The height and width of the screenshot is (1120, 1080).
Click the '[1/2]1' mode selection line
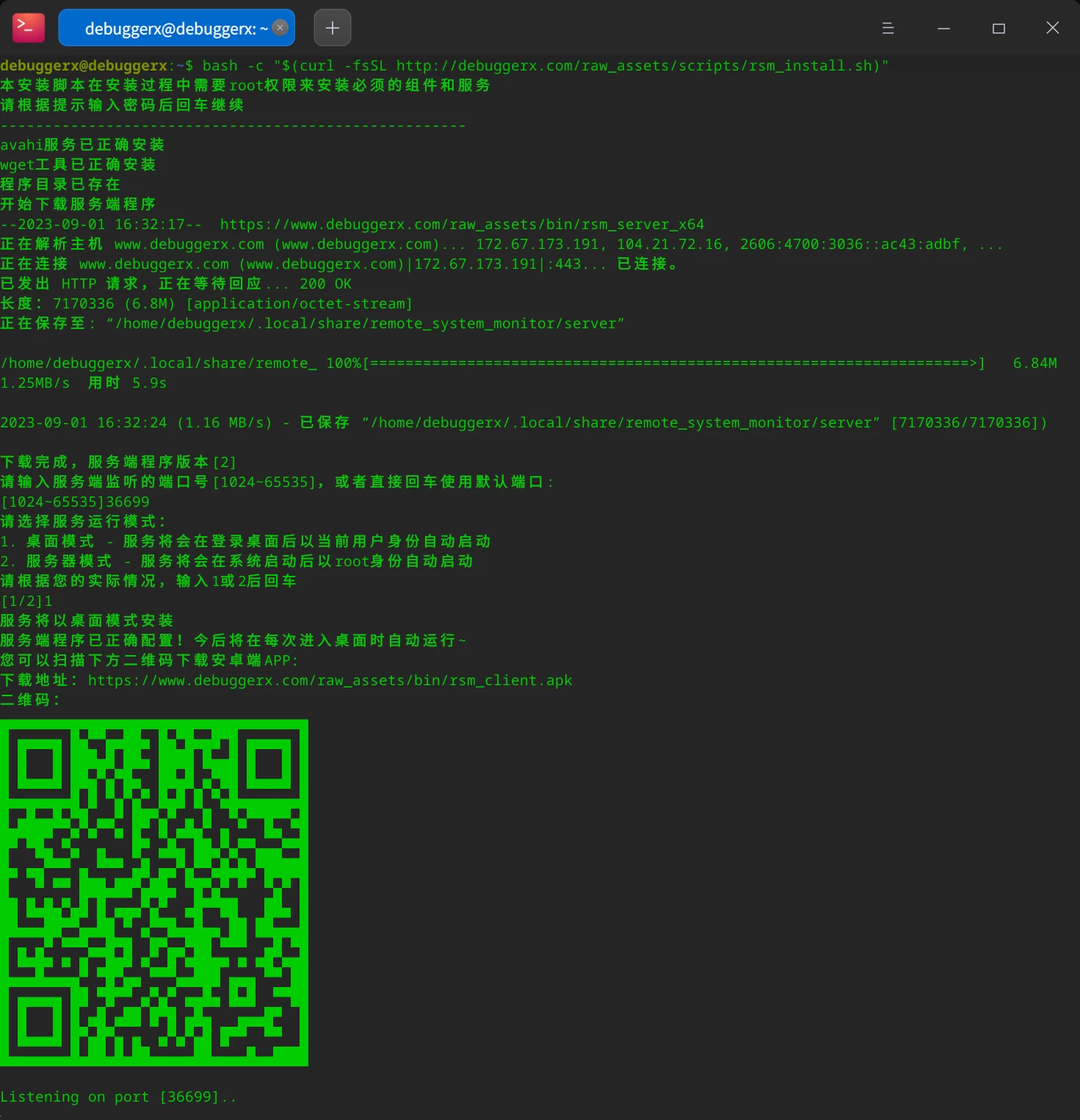(x=26, y=601)
